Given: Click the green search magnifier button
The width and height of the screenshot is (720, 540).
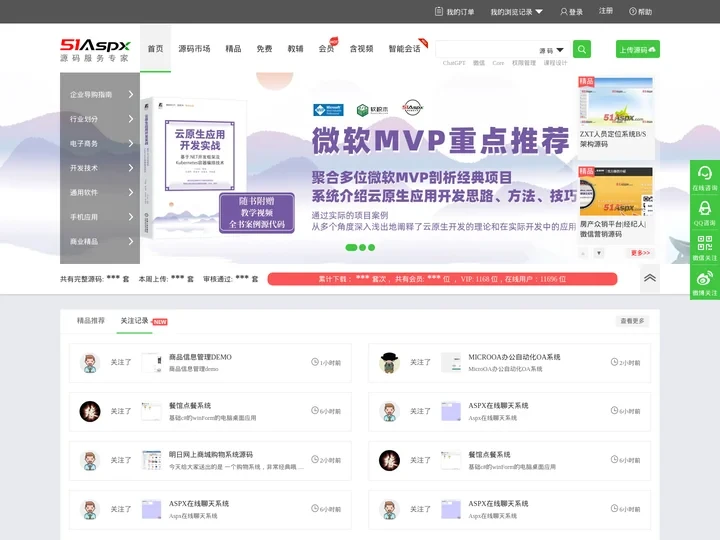Looking at the screenshot, I should pos(582,49).
